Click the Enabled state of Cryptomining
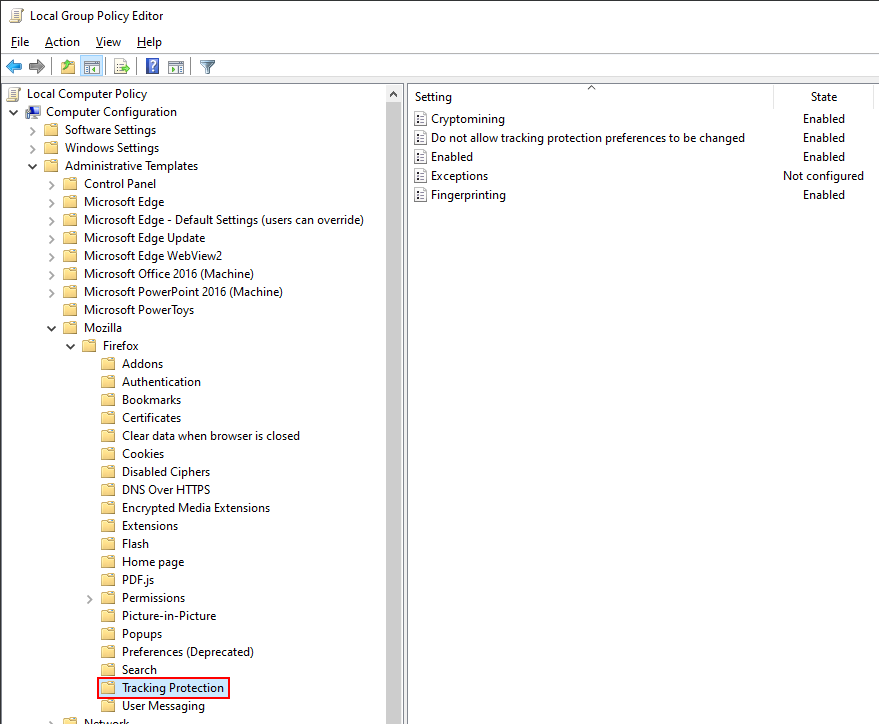 (824, 119)
